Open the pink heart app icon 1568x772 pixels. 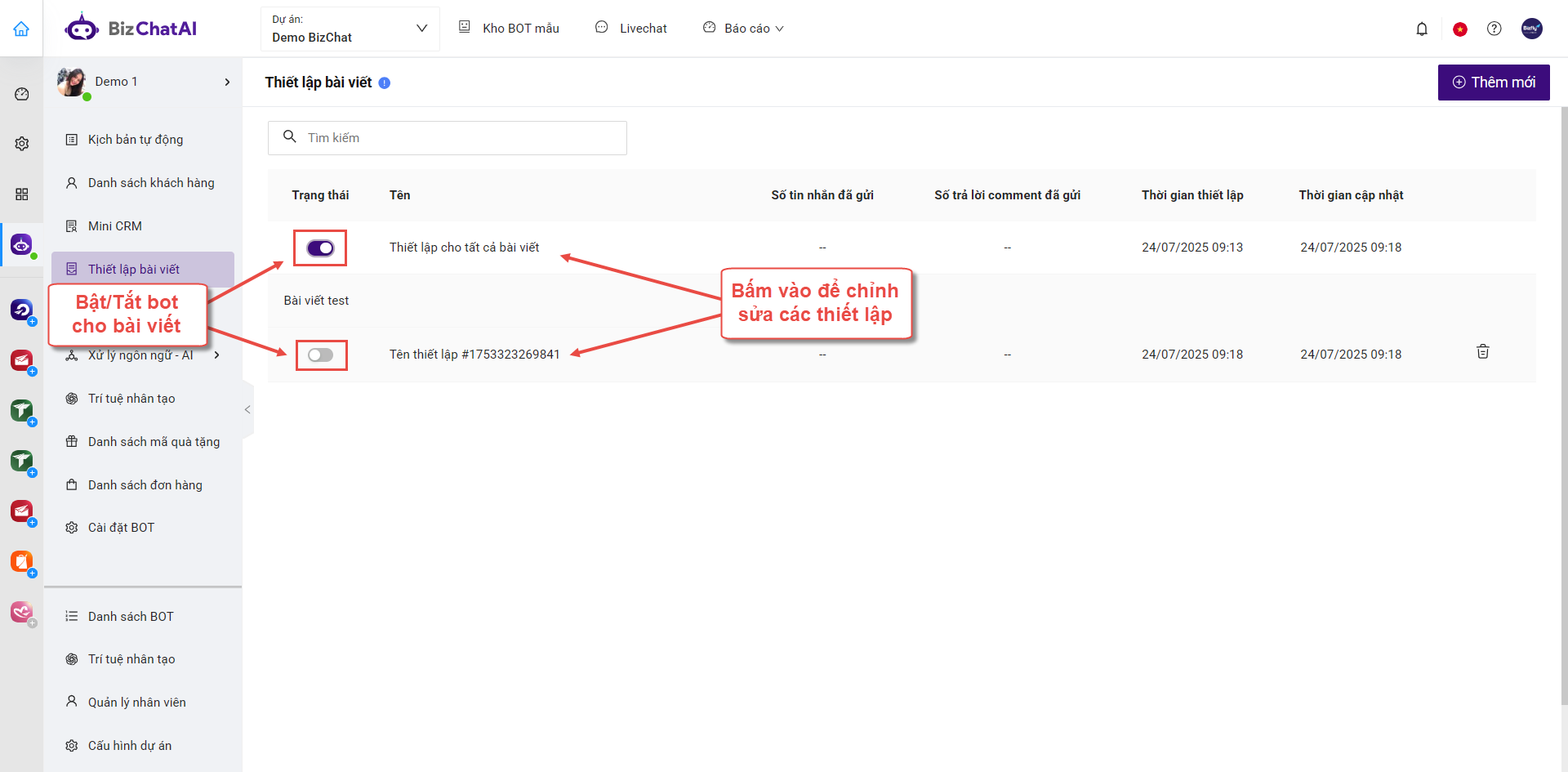22,611
